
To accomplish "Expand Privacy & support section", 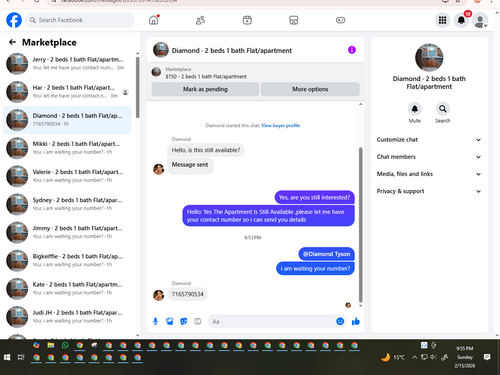I will pos(429,191).
